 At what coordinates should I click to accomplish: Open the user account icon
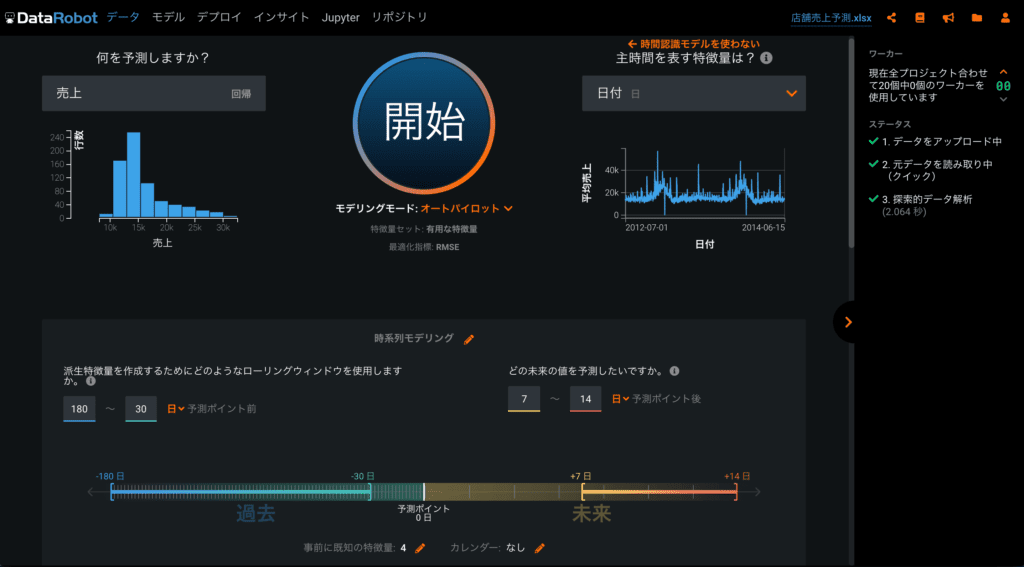(x=1005, y=18)
